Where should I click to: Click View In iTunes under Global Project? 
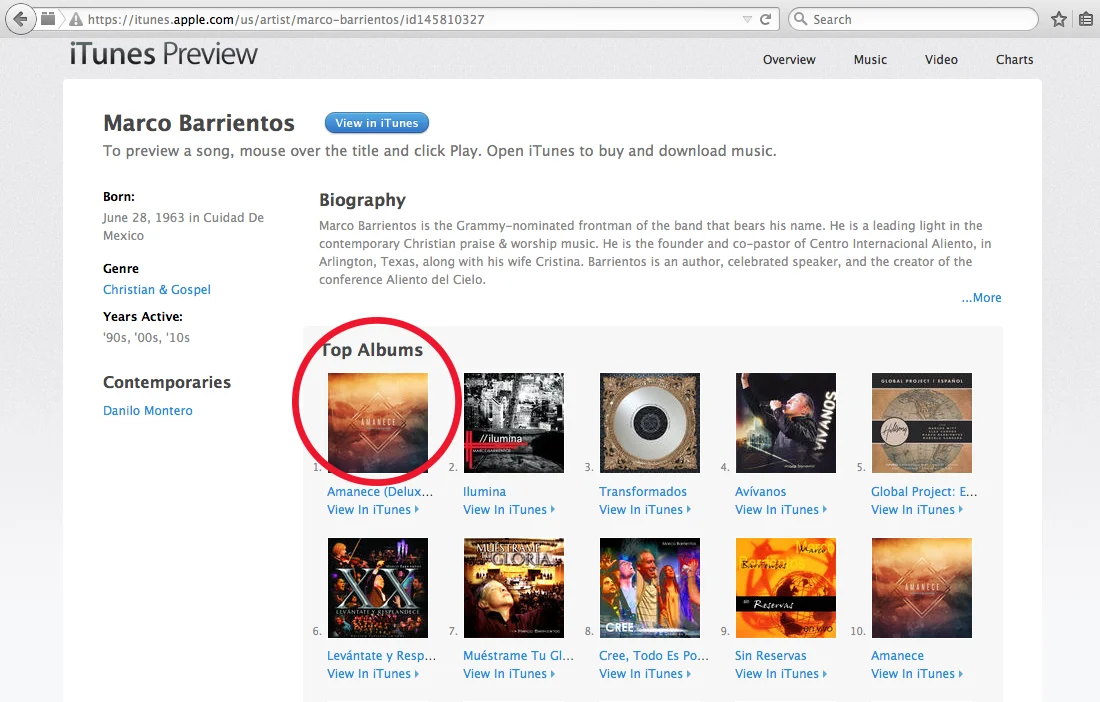(x=917, y=510)
